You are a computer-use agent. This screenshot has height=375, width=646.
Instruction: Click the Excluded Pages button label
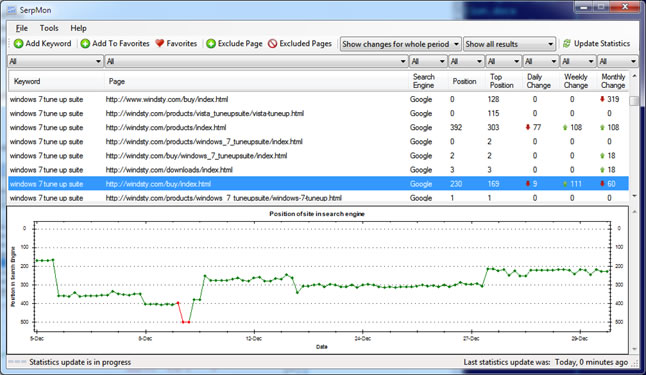tap(305, 43)
